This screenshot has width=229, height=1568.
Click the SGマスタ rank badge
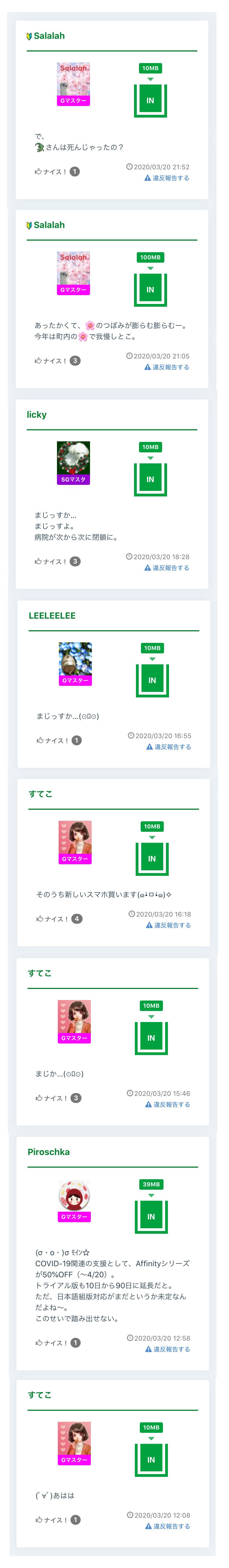click(73, 480)
